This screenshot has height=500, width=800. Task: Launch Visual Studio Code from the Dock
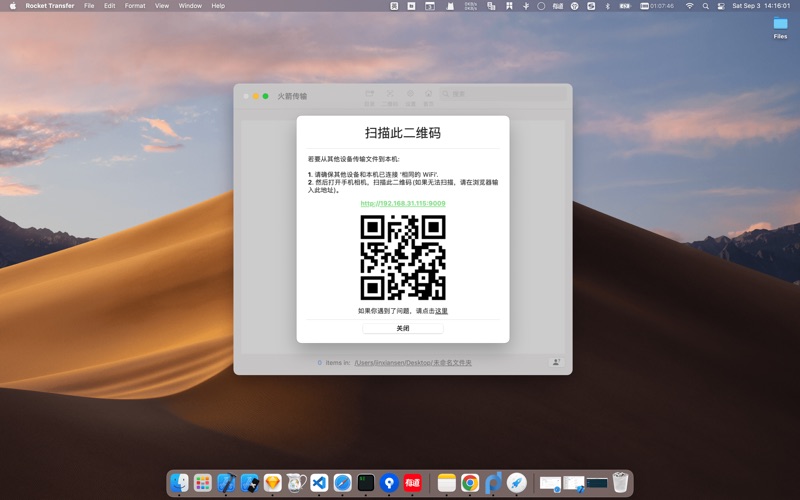(x=319, y=483)
